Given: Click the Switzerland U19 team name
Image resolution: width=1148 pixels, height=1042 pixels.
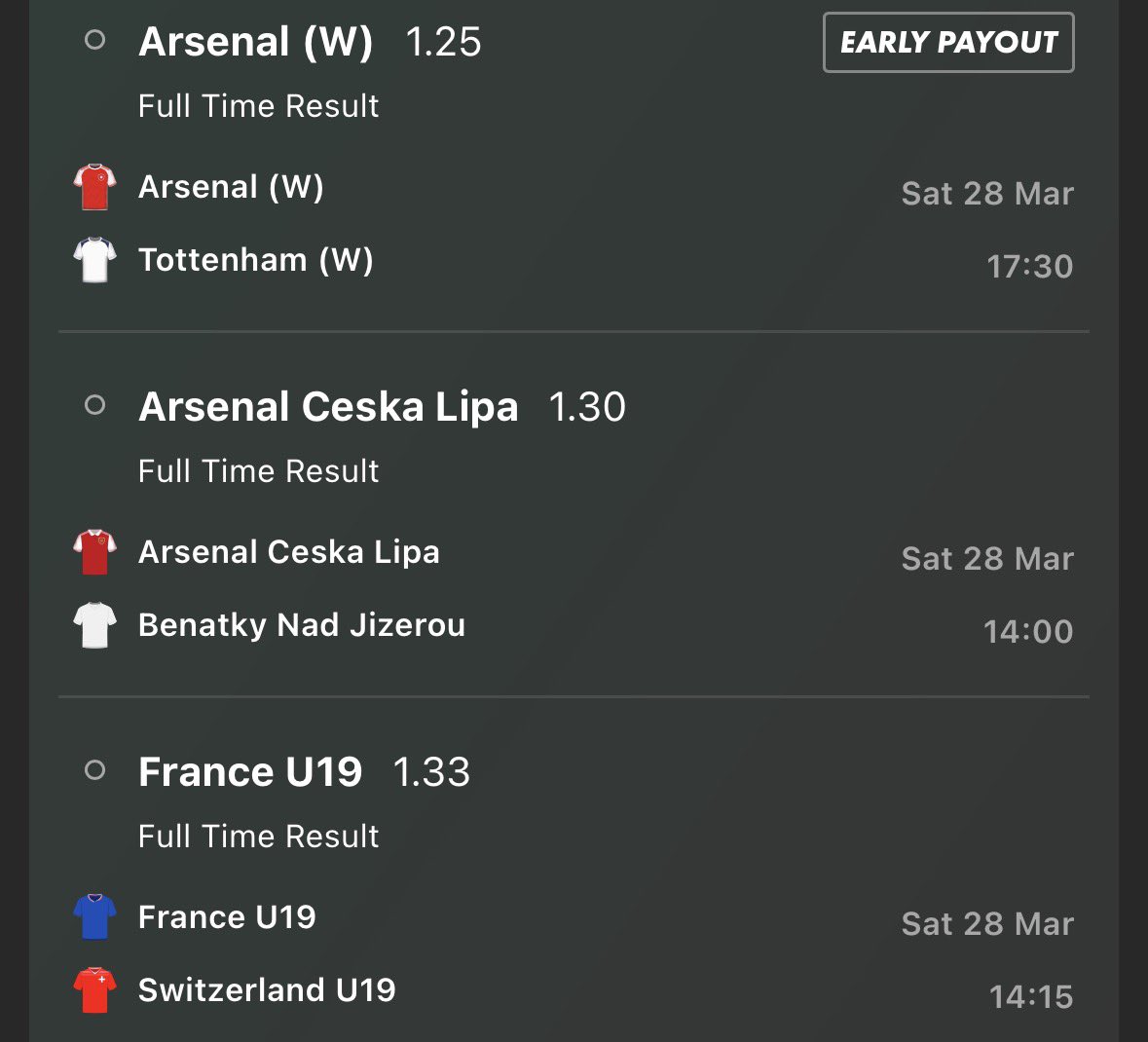Looking at the screenshot, I should pos(267,989).
